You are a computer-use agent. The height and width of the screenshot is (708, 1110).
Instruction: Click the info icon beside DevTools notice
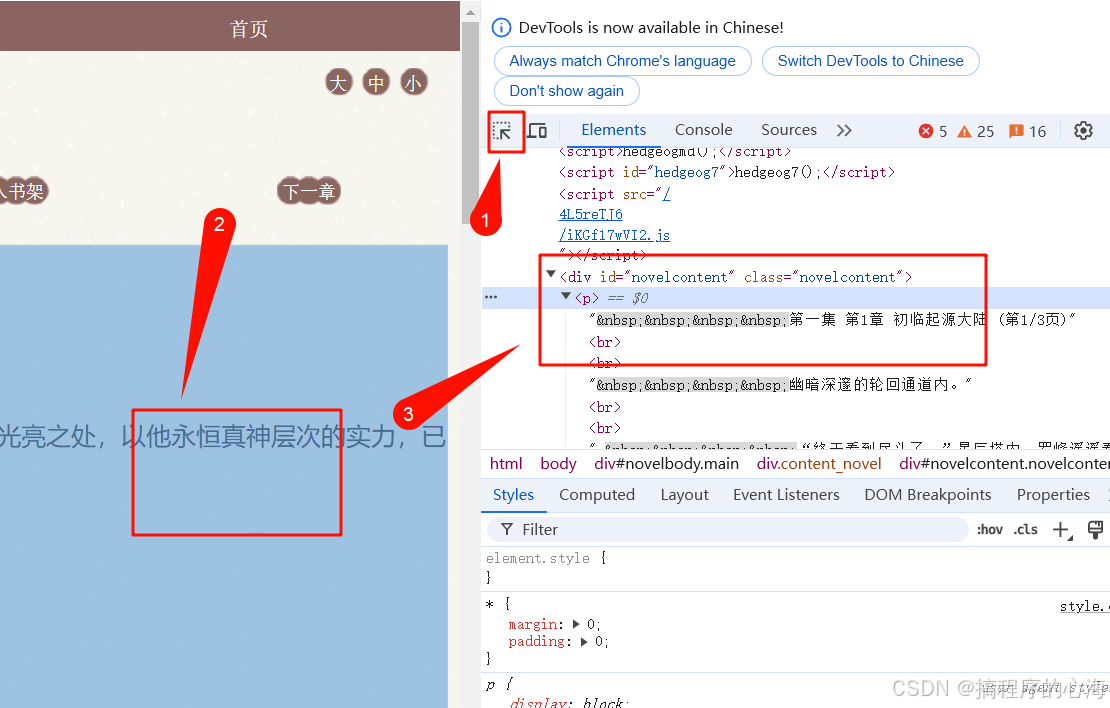(501, 28)
